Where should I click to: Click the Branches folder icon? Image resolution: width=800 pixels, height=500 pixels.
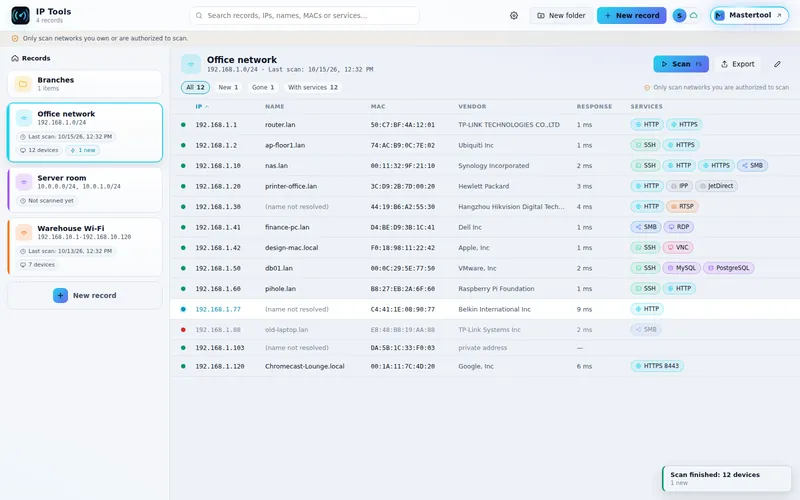coord(23,84)
